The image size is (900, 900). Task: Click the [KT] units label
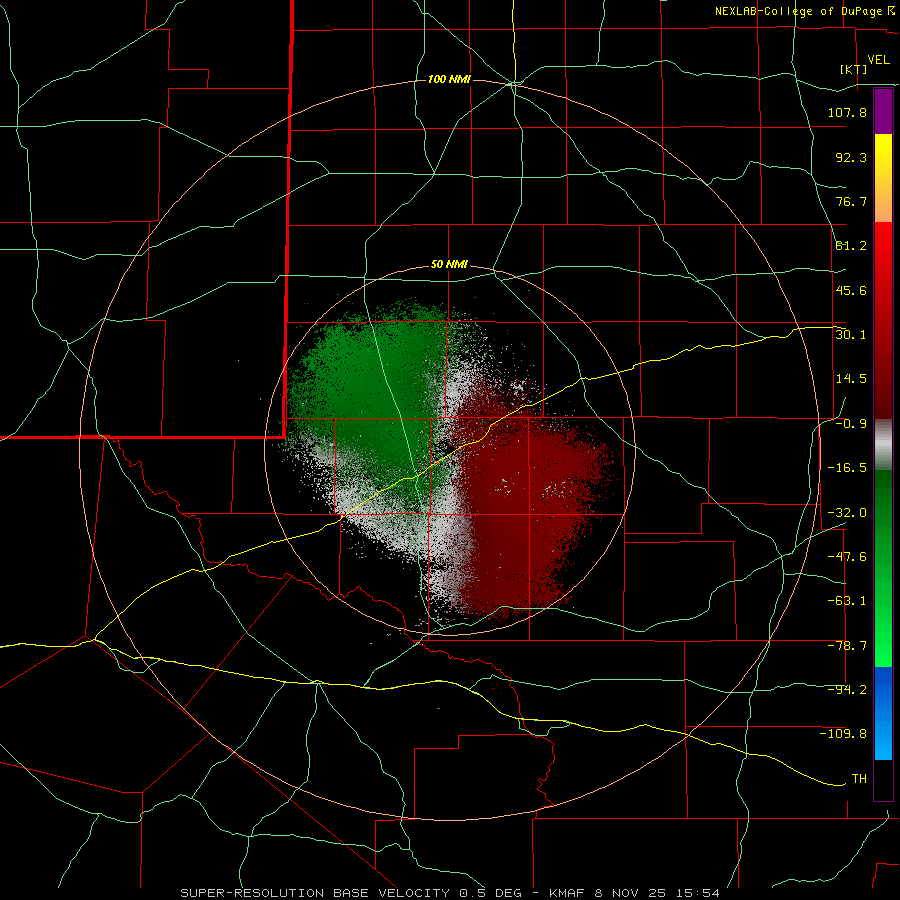(x=854, y=69)
